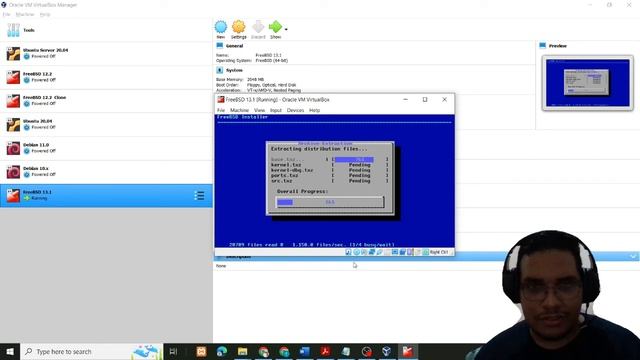
Task: Close the FreeBSD 13.1 VM window
Action: pyautogui.click(x=444, y=100)
